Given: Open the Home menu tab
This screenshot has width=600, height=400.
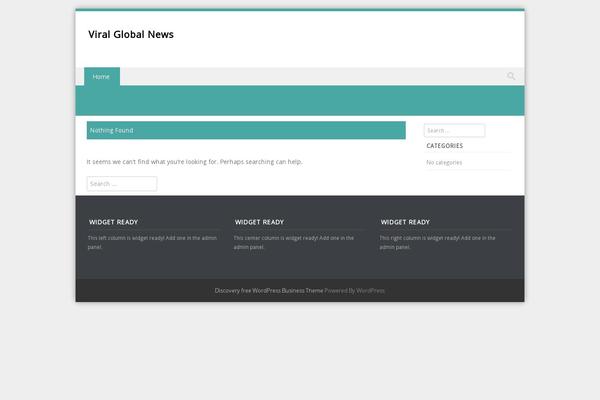Looking at the screenshot, I should coord(102,77).
